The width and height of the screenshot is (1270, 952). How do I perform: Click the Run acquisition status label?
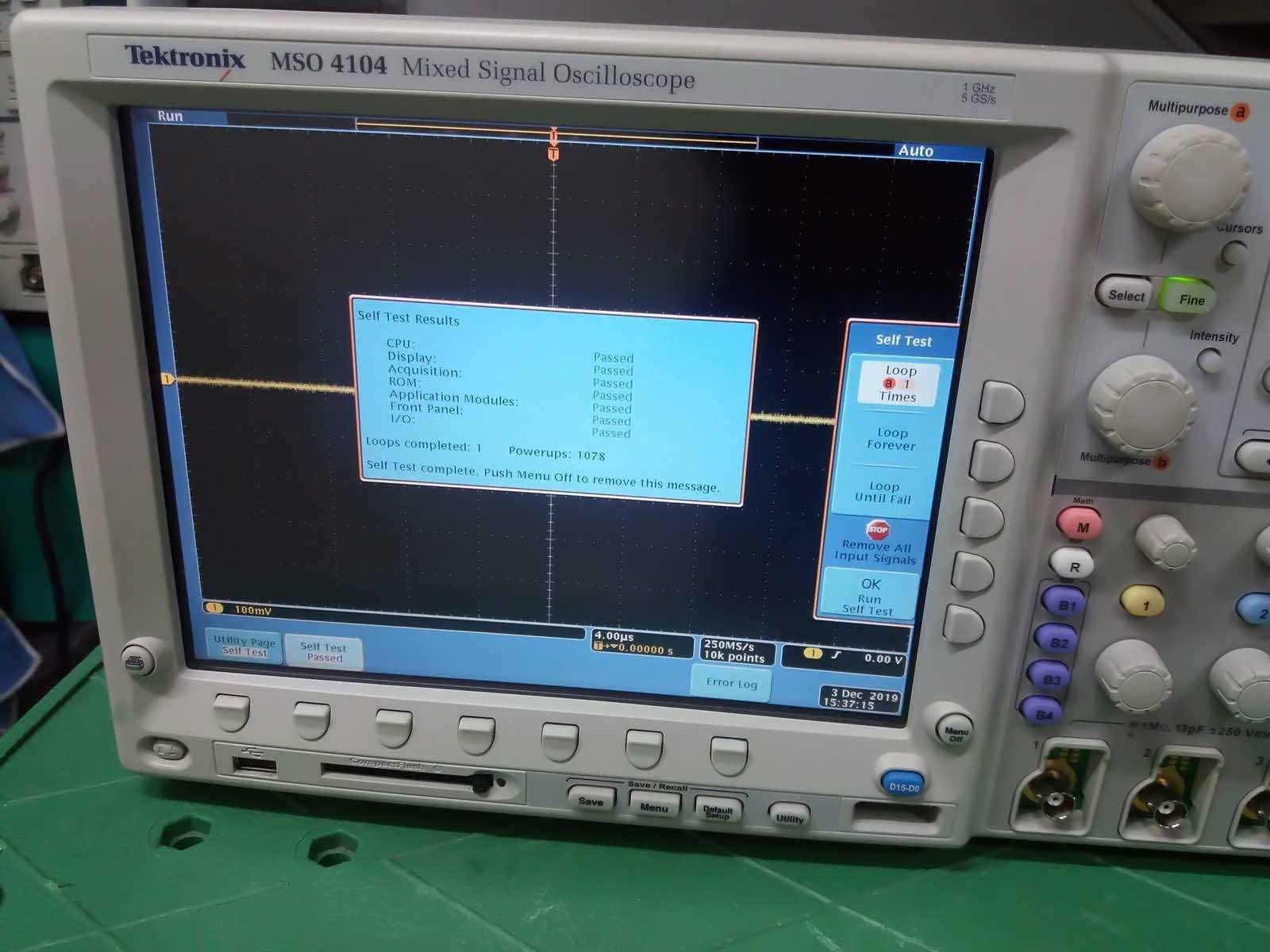coord(170,116)
